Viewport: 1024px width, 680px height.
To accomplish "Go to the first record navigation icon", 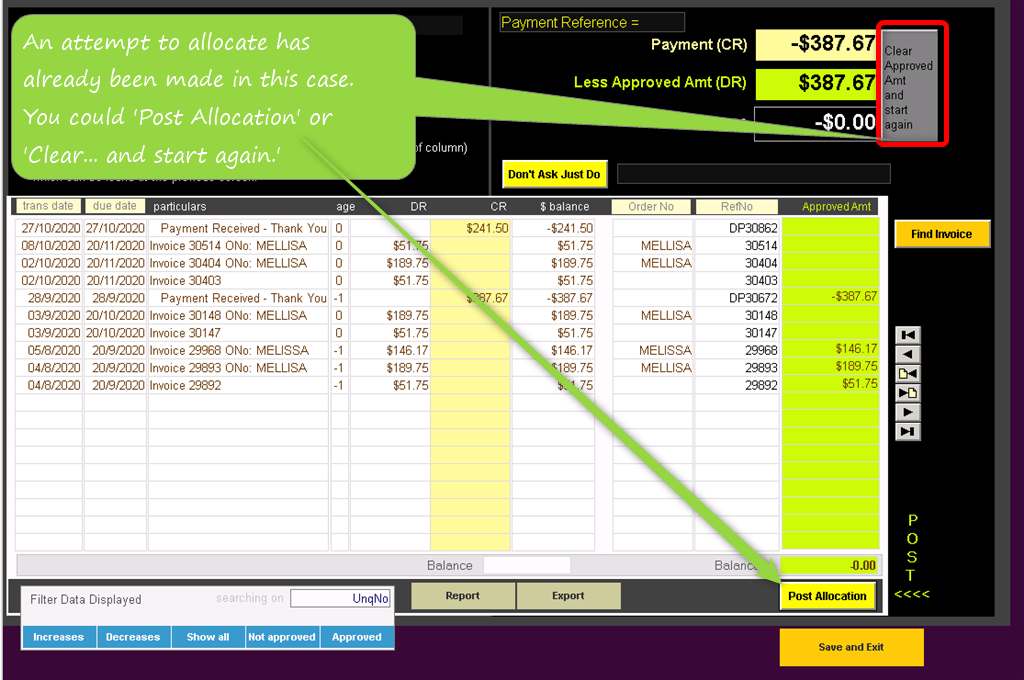I will click(908, 335).
